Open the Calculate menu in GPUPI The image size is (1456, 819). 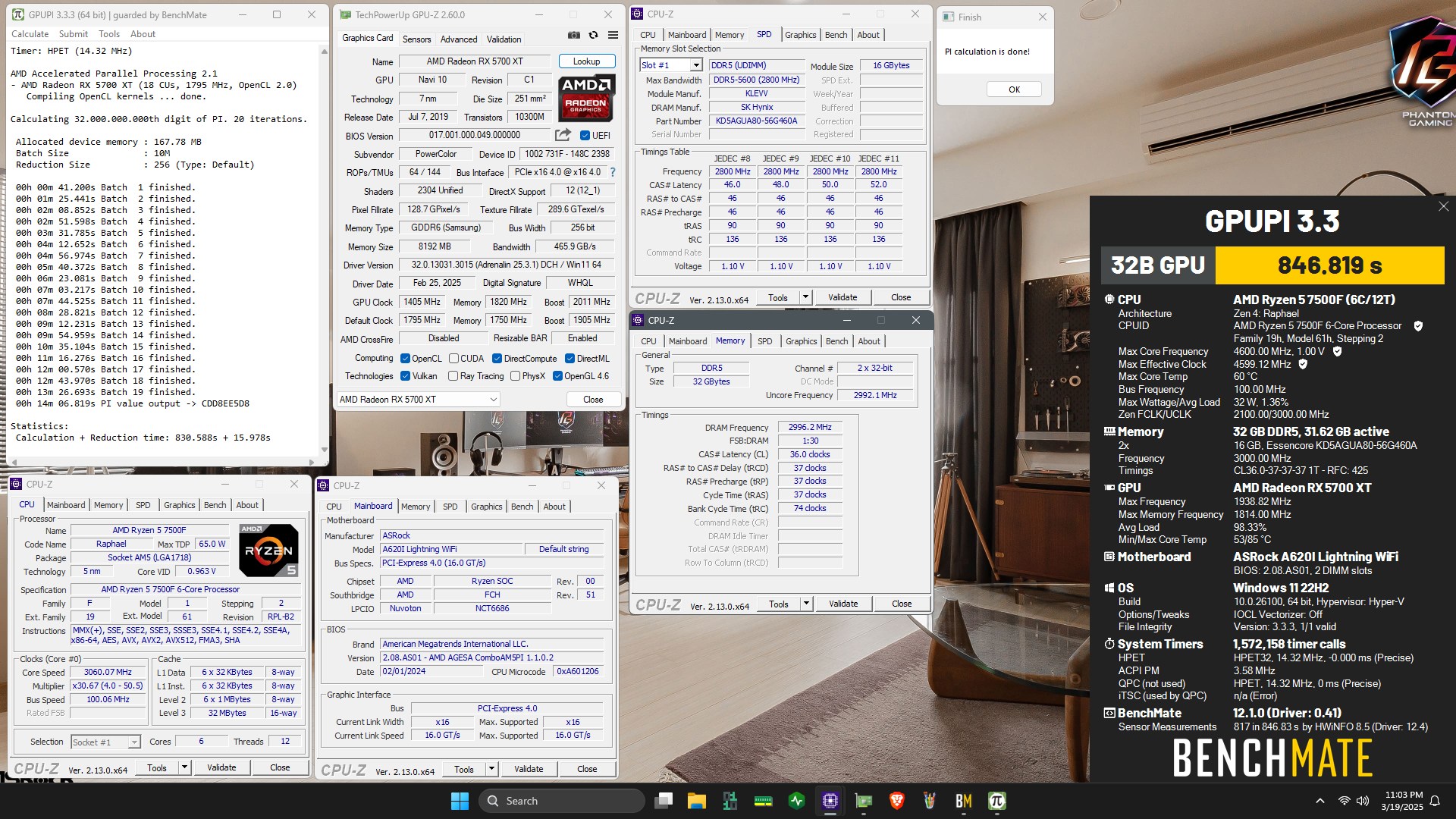(x=30, y=34)
